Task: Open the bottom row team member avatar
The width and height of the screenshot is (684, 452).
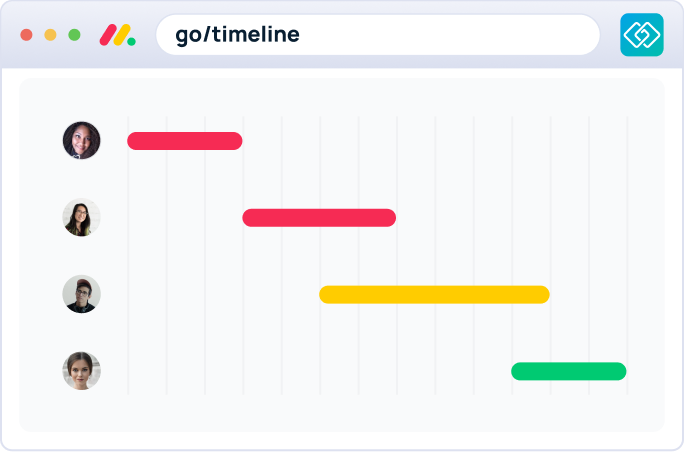Action: pyautogui.click(x=81, y=371)
